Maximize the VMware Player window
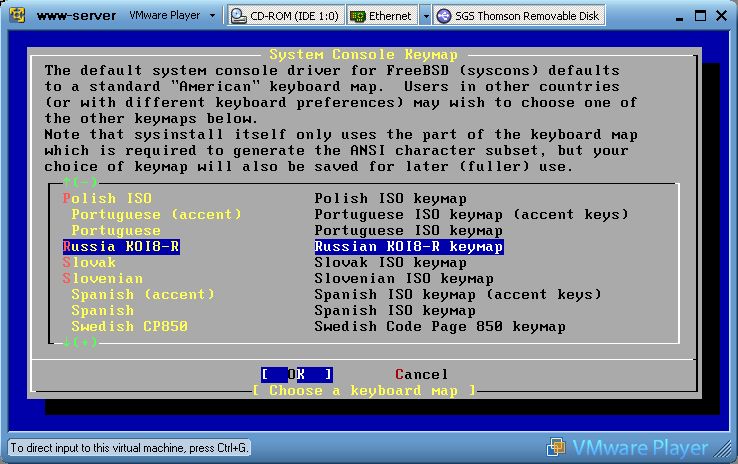Screen dimensions: 738x464 [700, 16]
